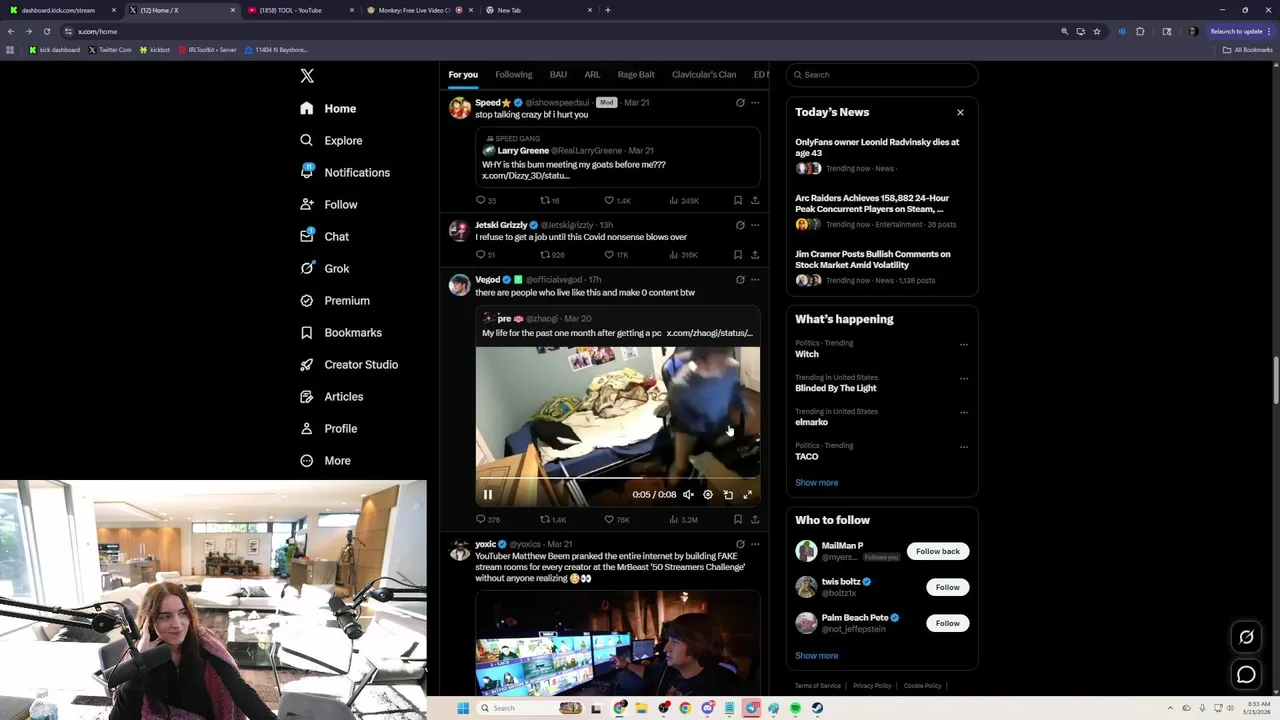
Task: Click the X logo in sidebar
Action: 307,76
